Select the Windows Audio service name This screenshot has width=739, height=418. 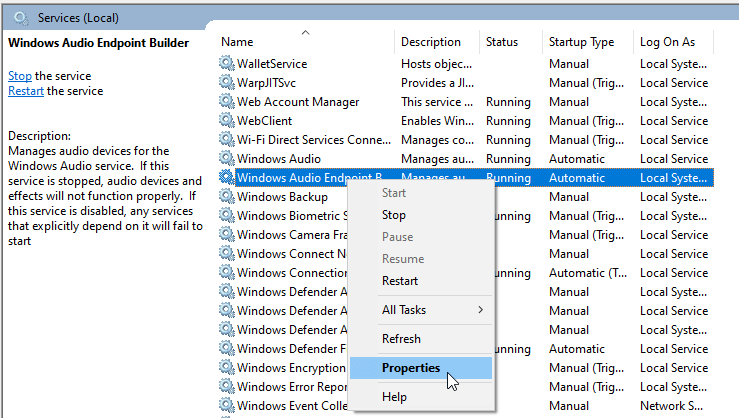(x=279, y=159)
